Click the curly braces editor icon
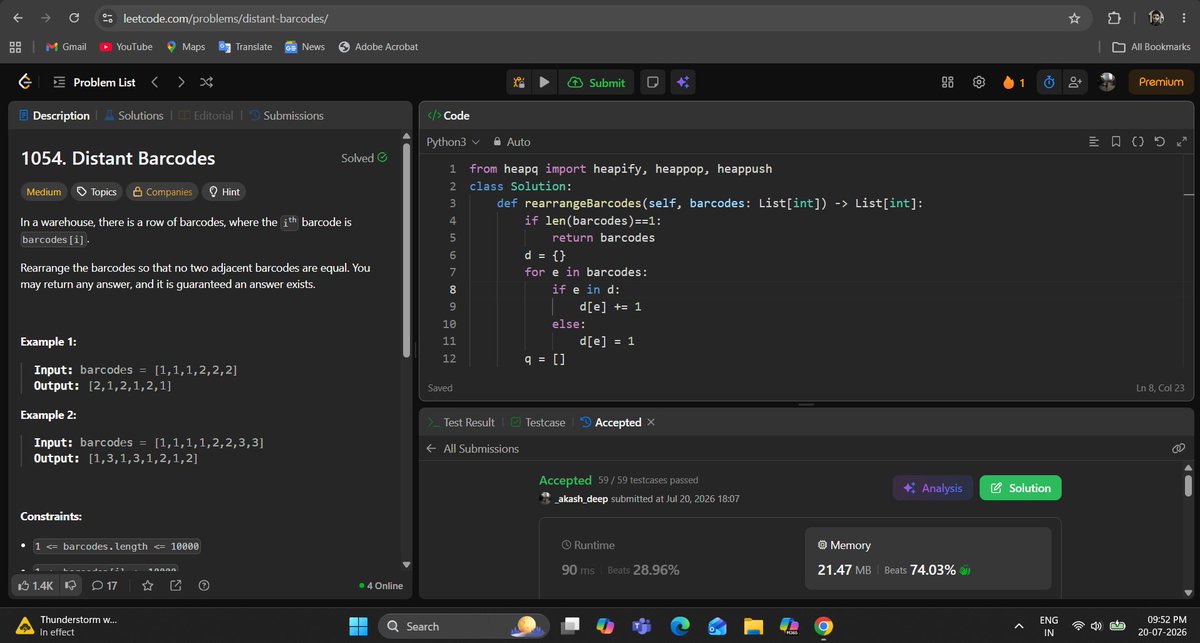The width and height of the screenshot is (1200, 643). pyautogui.click(x=1137, y=142)
